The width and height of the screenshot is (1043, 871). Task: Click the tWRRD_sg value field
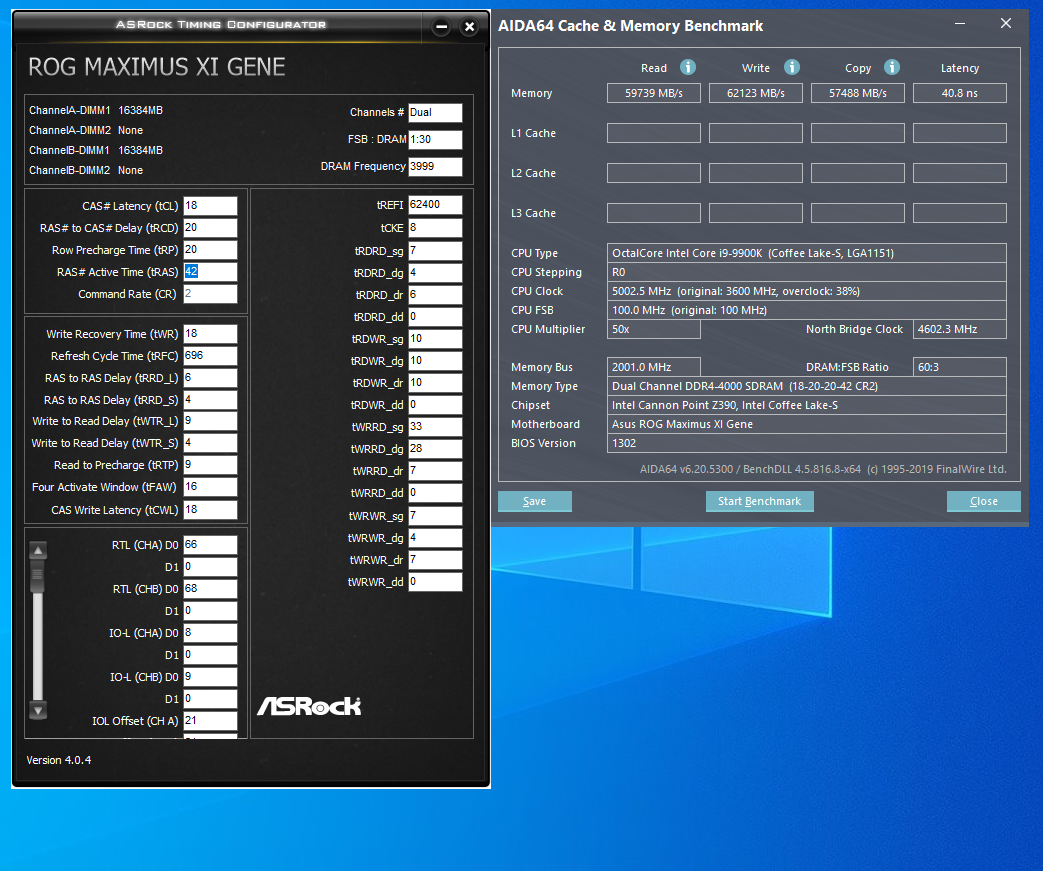[x=435, y=426]
